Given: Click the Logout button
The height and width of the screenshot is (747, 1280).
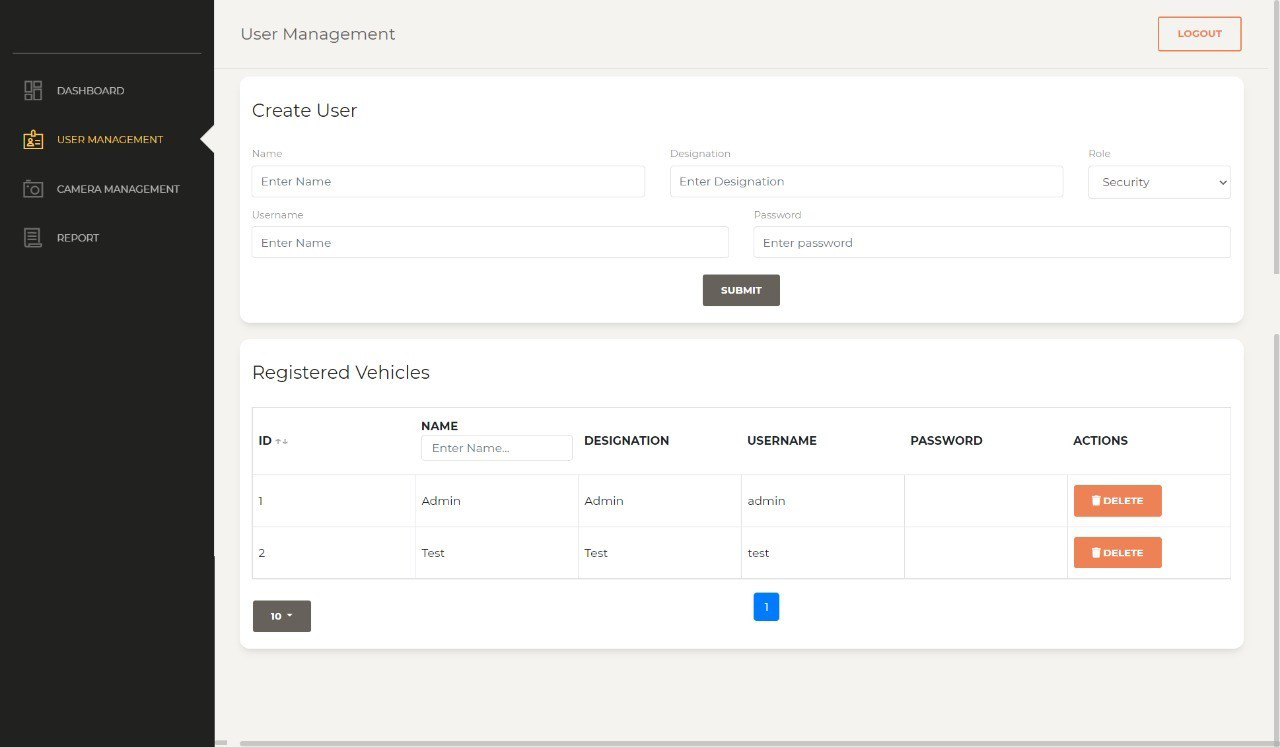Looking at the screenshot, I should coord(1199,34).
